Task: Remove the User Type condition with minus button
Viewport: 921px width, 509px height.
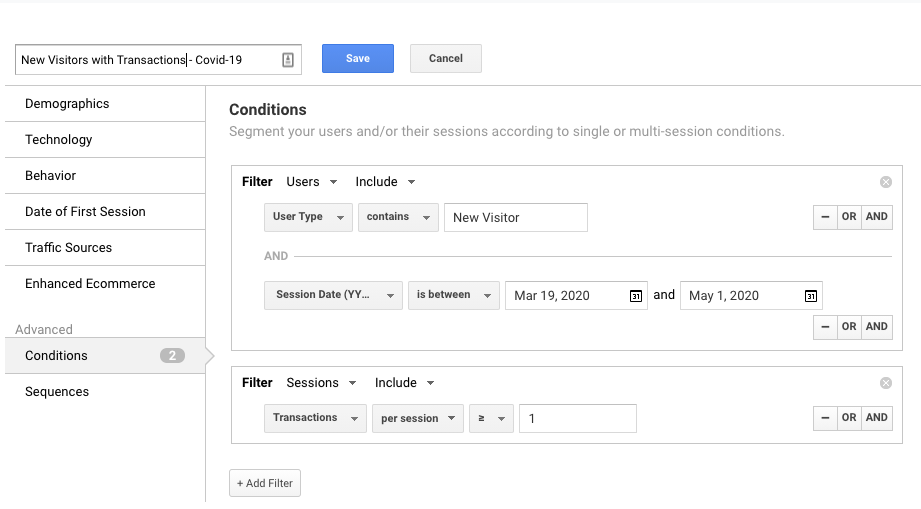Action: (825, 217)
